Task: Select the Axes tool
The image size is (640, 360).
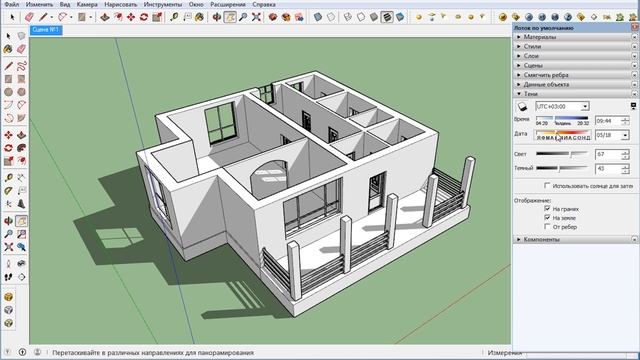Action: pyautogui.click(x=9, y=204)
